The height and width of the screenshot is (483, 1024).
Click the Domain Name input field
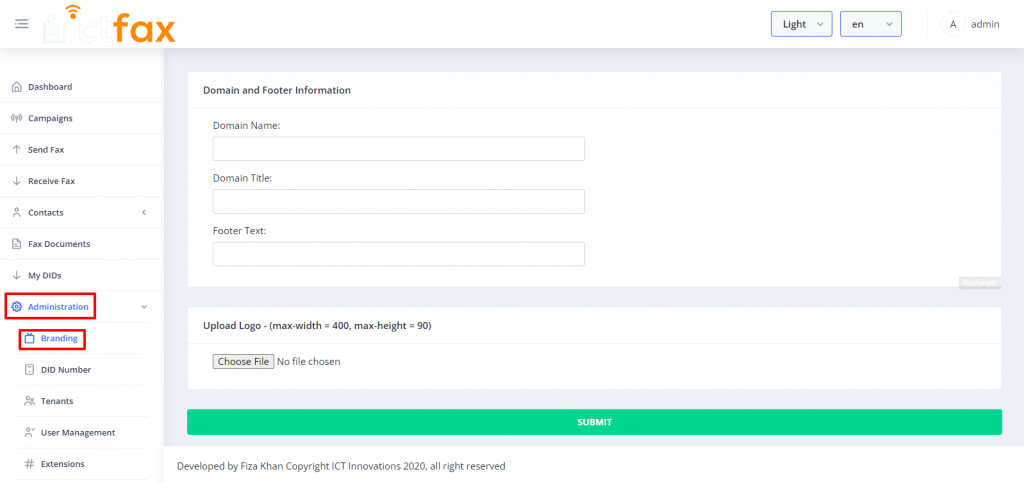tap(398, 149)
